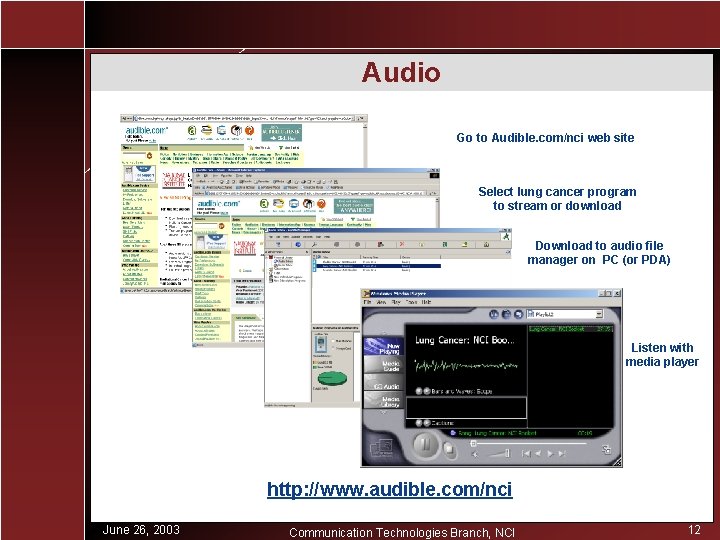
Task: Click the audible.com logo in the back browser
Action: click(x=147, y=130)
